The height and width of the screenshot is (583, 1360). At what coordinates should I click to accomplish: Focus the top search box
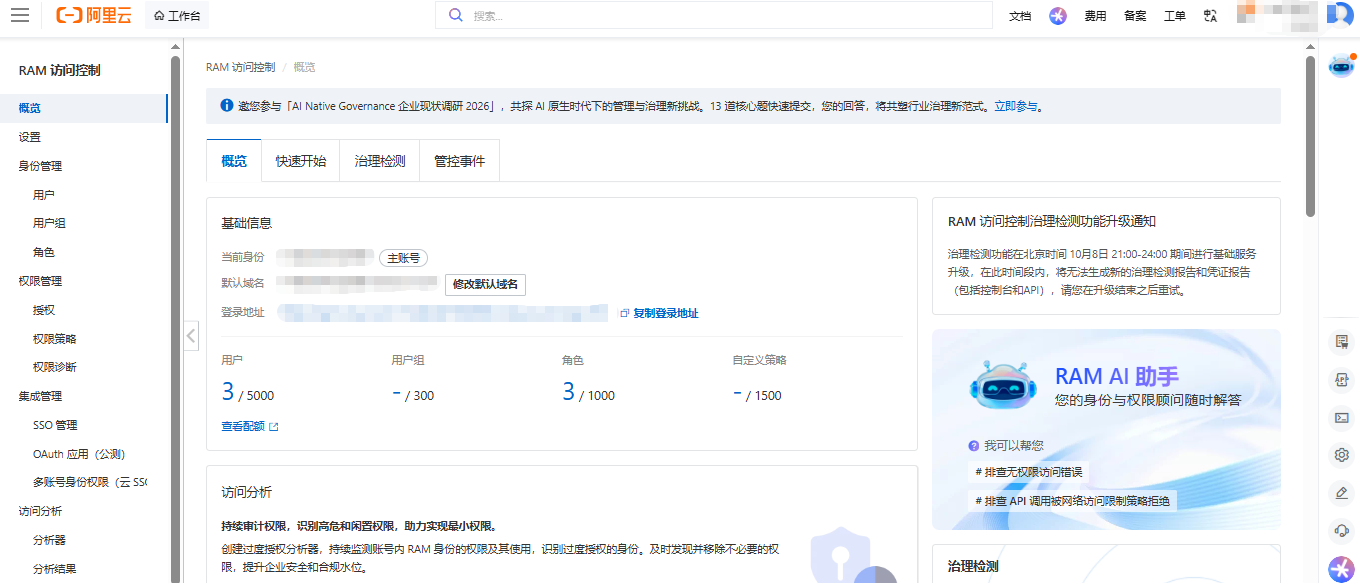click(x=713, y=15)
